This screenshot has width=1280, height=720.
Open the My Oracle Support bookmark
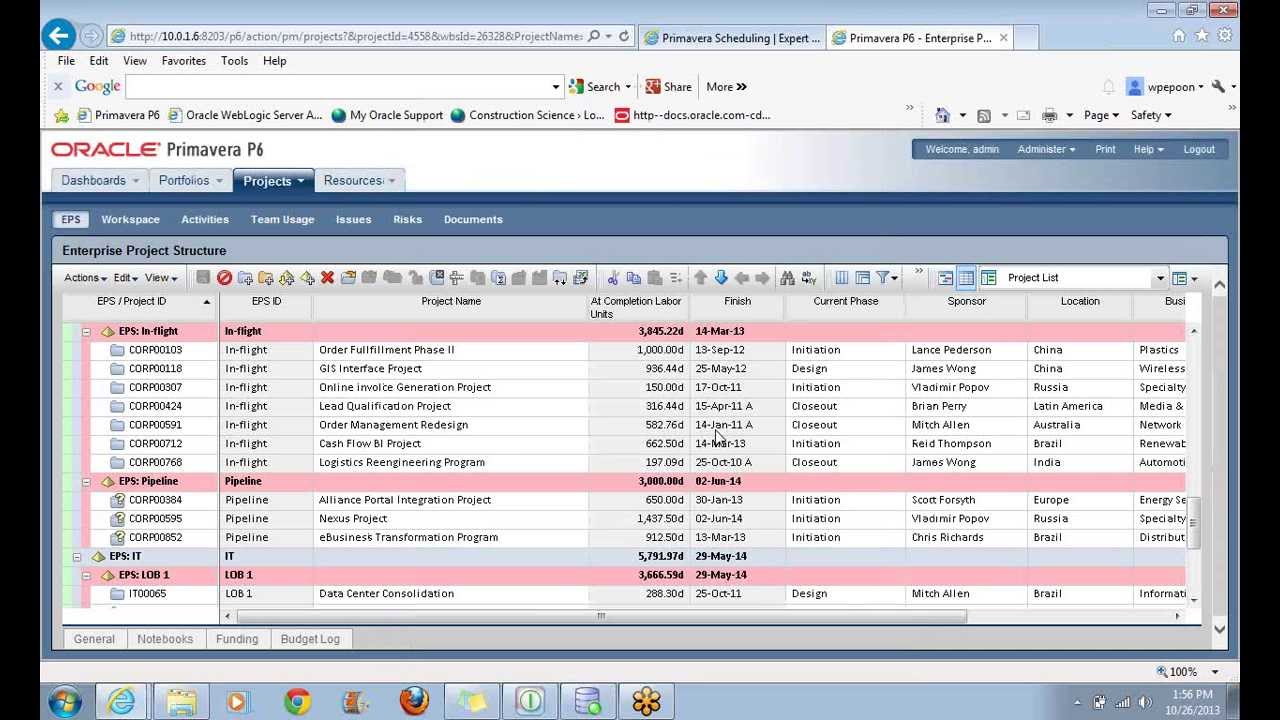point(387,115)
